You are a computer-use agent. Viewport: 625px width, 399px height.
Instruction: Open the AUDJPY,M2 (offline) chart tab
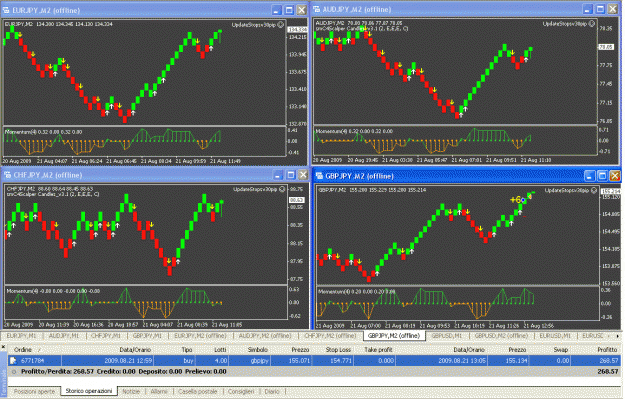(x=265, y=336)
